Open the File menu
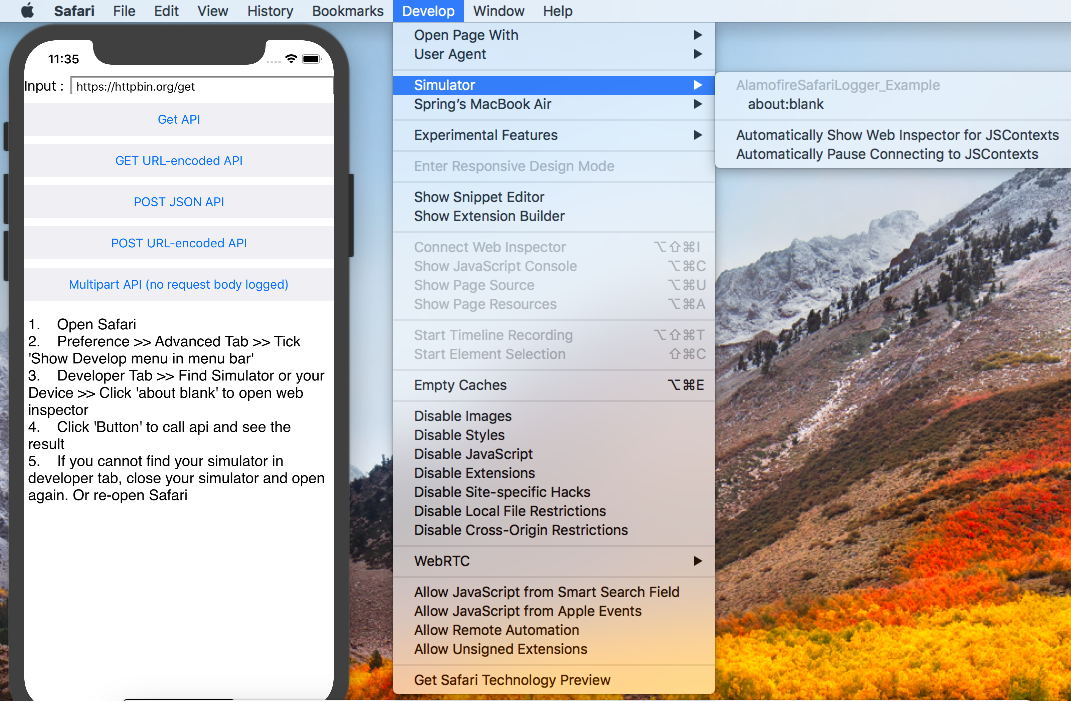Viewport: 1071px width, 701px height. [124, 11]
